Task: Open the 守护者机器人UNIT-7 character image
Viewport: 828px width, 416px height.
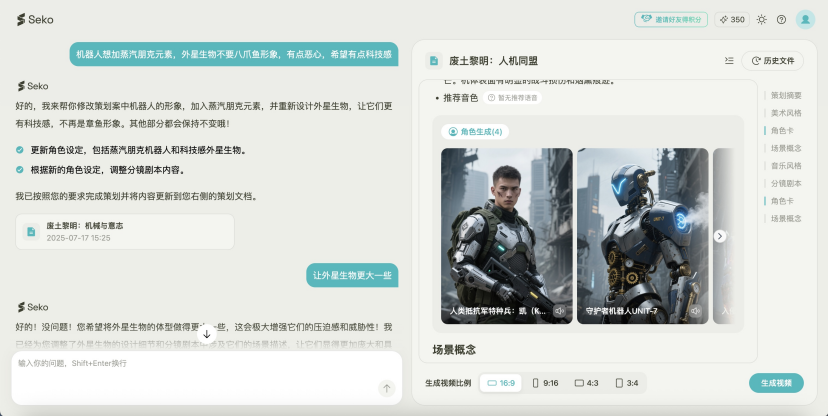Action: [642, 235]
